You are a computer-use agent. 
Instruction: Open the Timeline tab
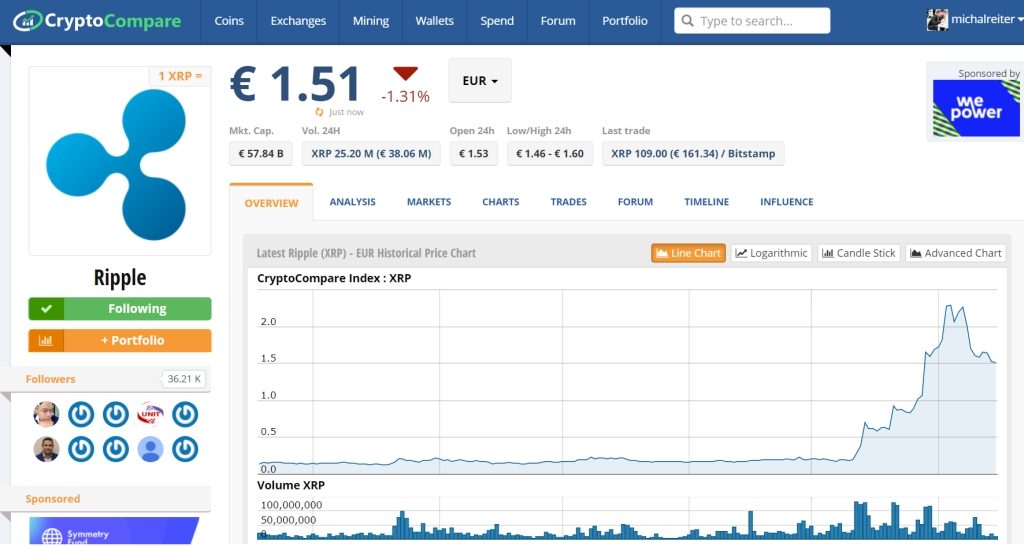coord(706,202)
